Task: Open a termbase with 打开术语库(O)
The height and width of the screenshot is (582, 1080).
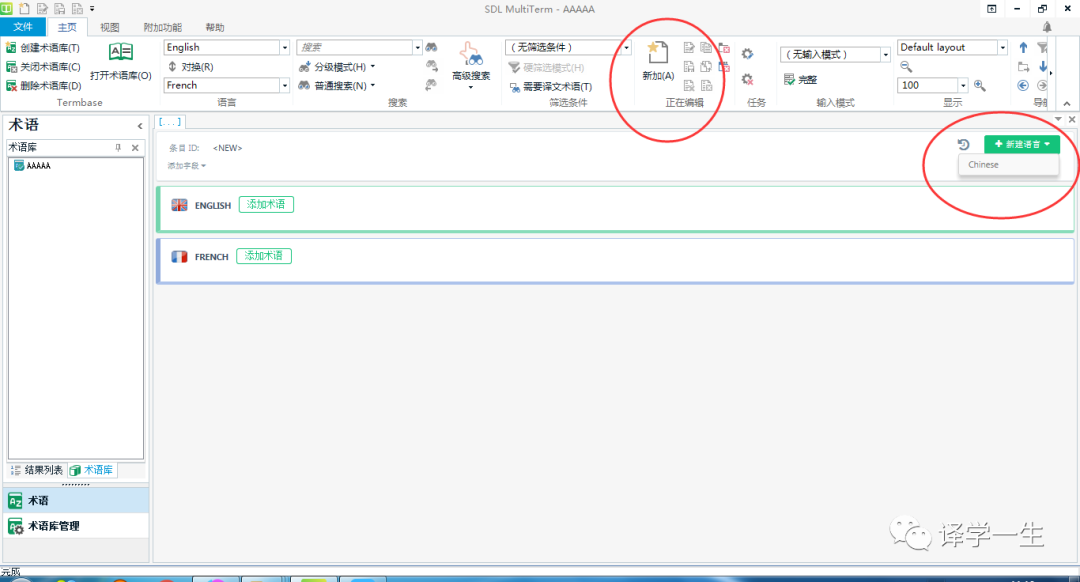Action: point(121,61)
